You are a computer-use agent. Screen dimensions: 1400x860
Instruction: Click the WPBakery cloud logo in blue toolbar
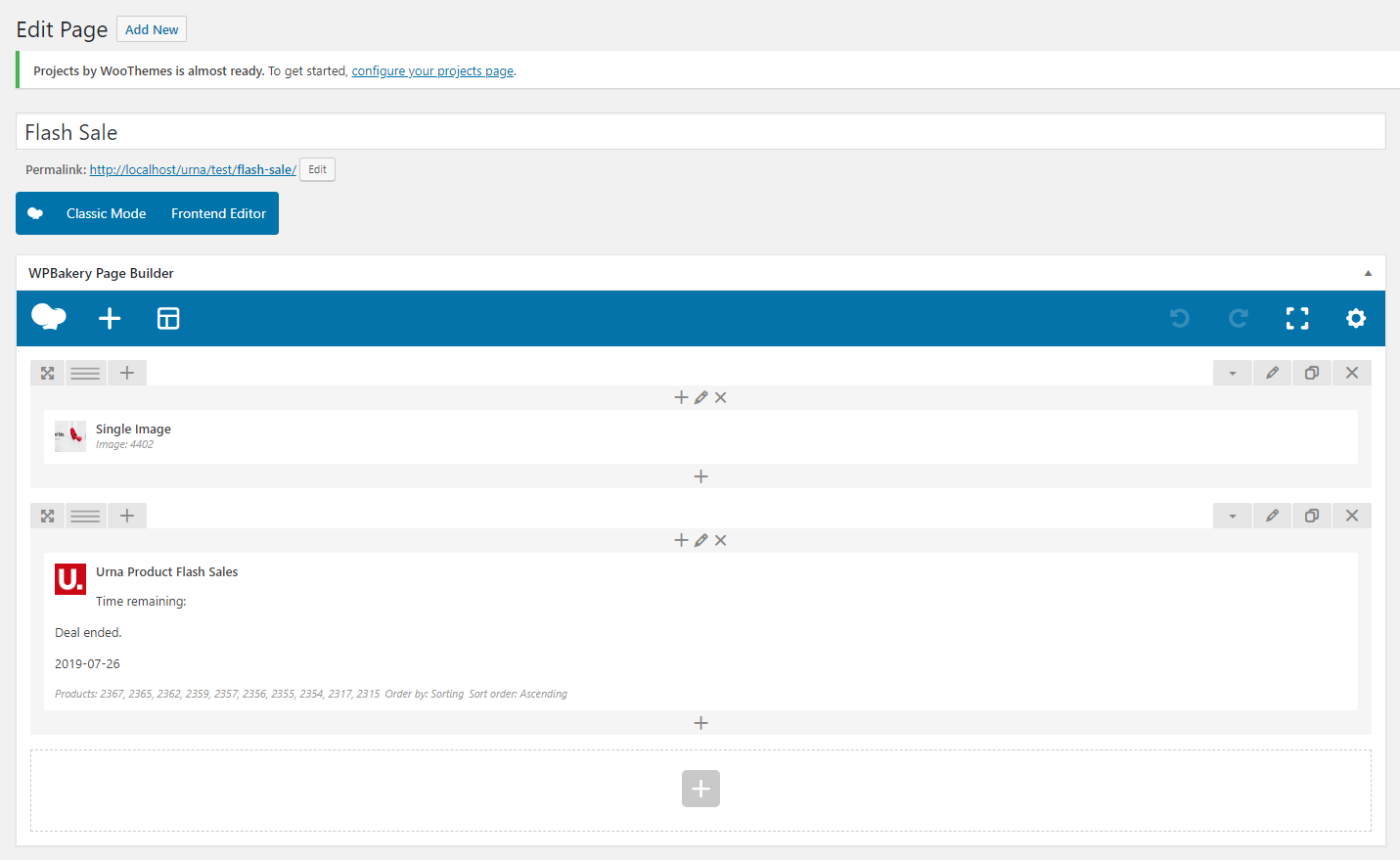[49, 317]
